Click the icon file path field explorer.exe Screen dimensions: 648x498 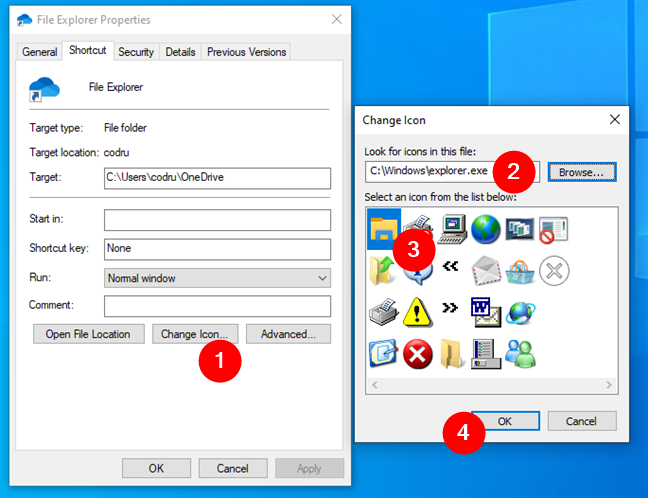point(452,172)
